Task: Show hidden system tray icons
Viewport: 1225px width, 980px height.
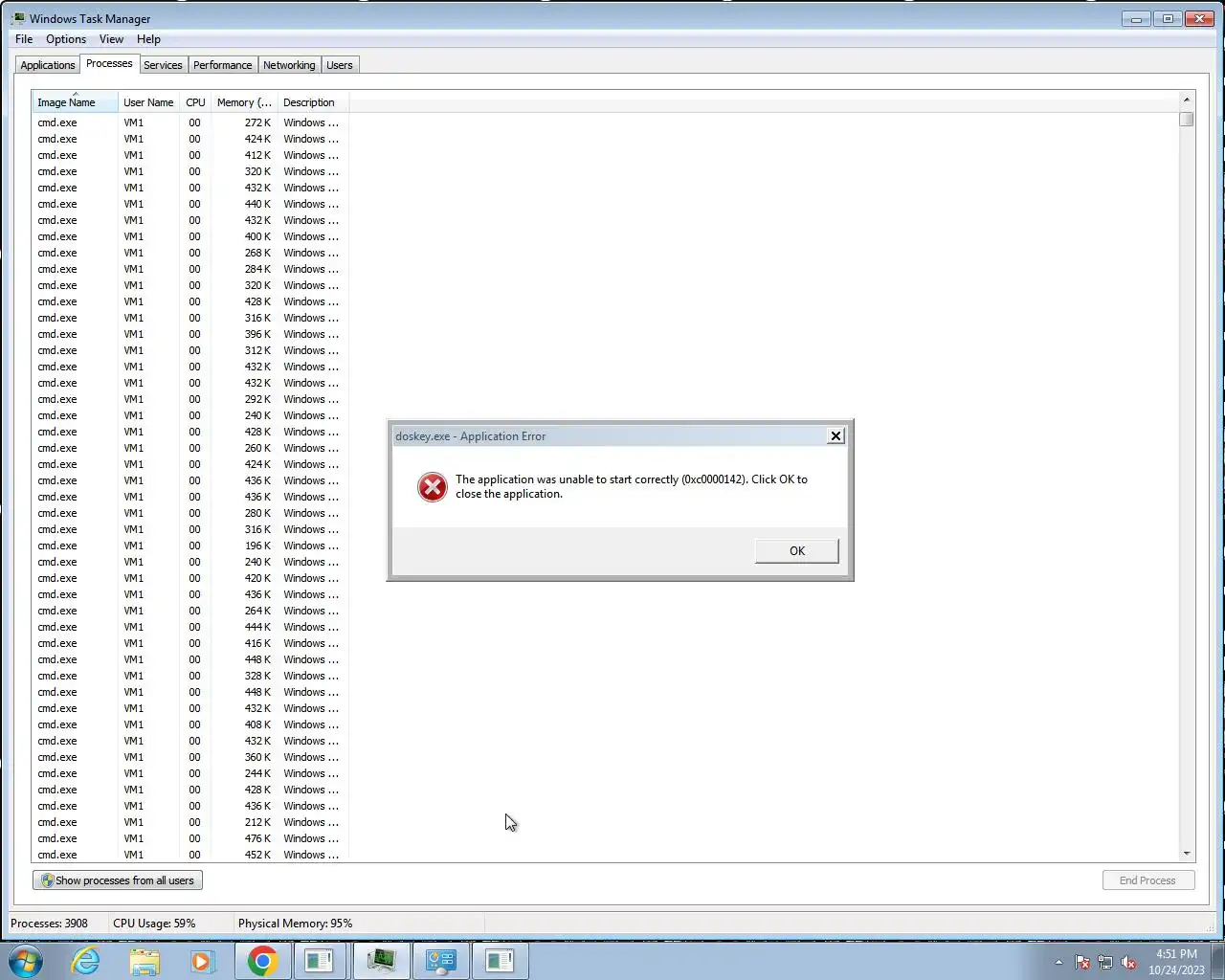Action: tap(1058, 963)
